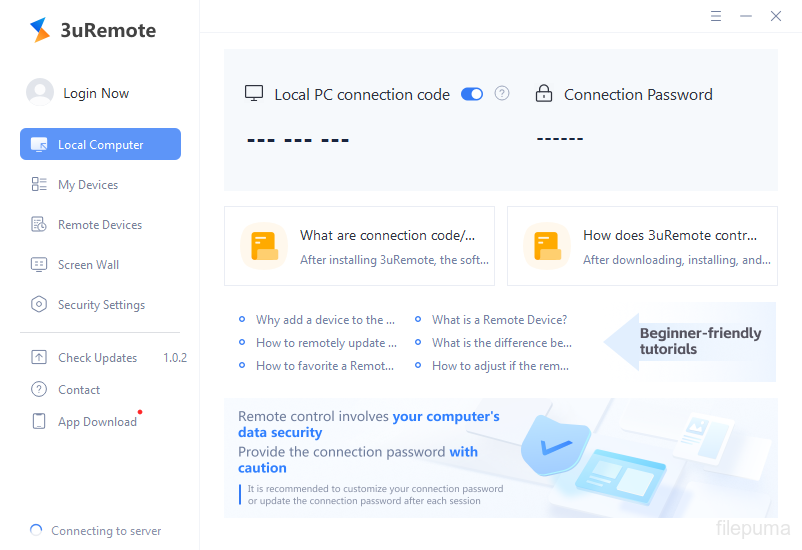Toggle the Local PC connection code switch
Screen dimensions: 802x550
pos(472,94)
